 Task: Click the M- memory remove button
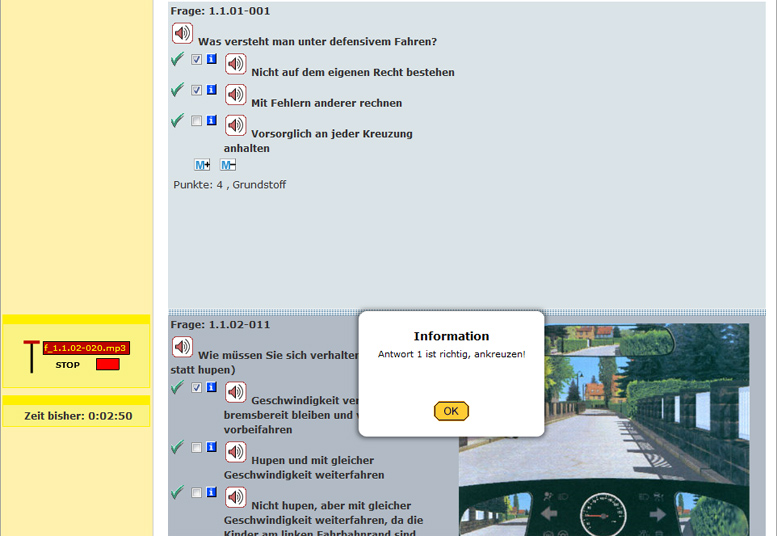tap(228, 165)
